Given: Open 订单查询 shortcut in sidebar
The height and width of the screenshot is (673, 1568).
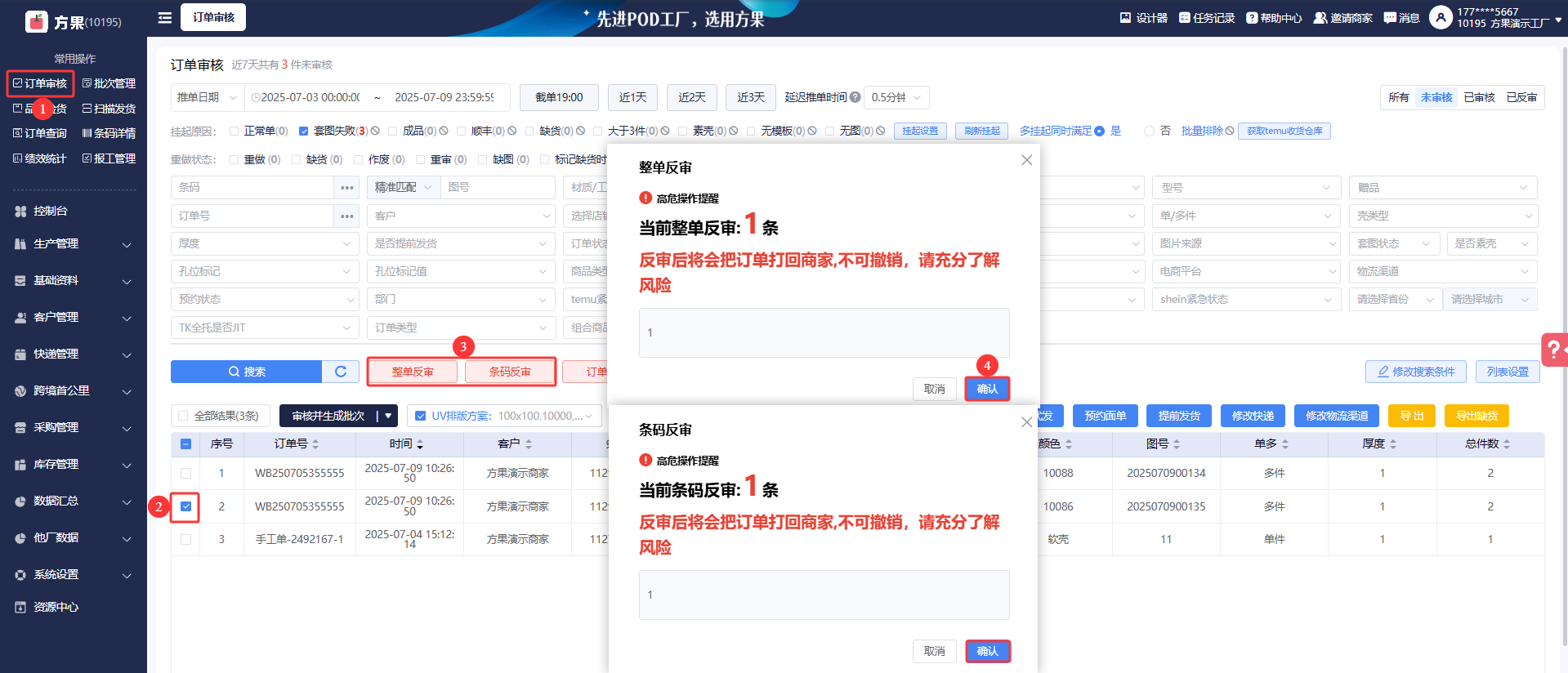Looking at the screenshot, I should pos(40,133).
